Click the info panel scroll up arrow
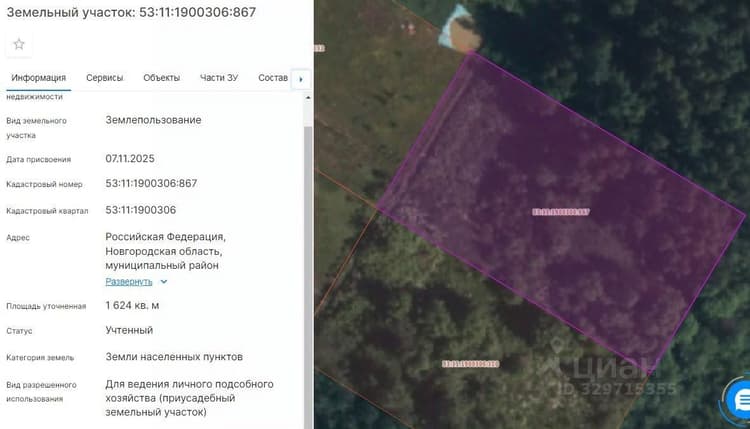Image resolution: width=750 pixels, height=429 pixels. [x=308, y=98]
